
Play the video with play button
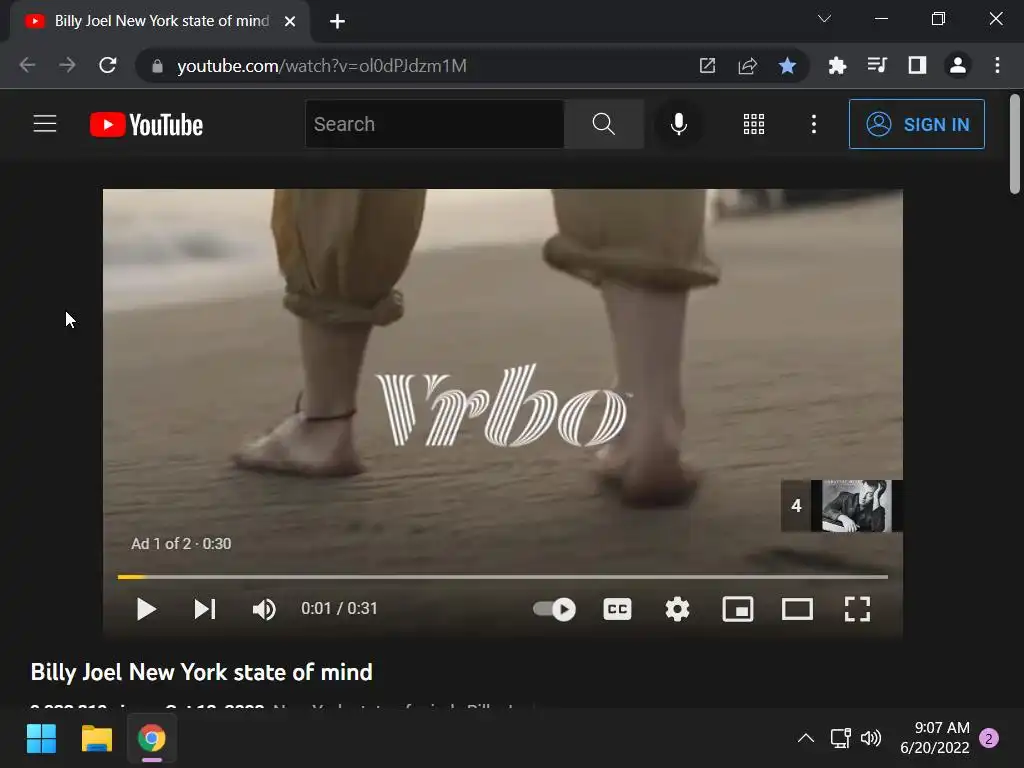tap(146, 609)
